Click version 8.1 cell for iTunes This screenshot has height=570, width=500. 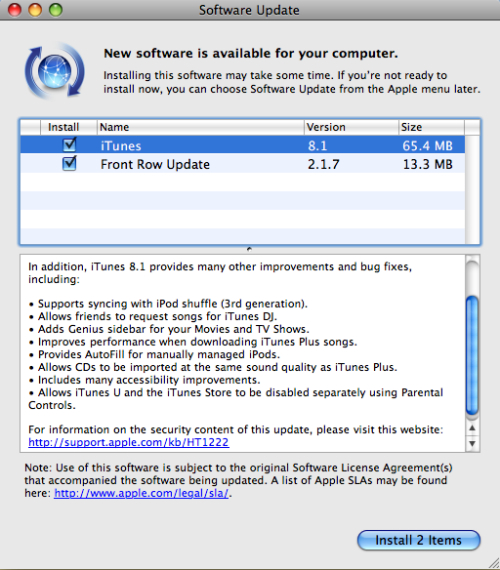pyautogui.click(x=317, y=146)
